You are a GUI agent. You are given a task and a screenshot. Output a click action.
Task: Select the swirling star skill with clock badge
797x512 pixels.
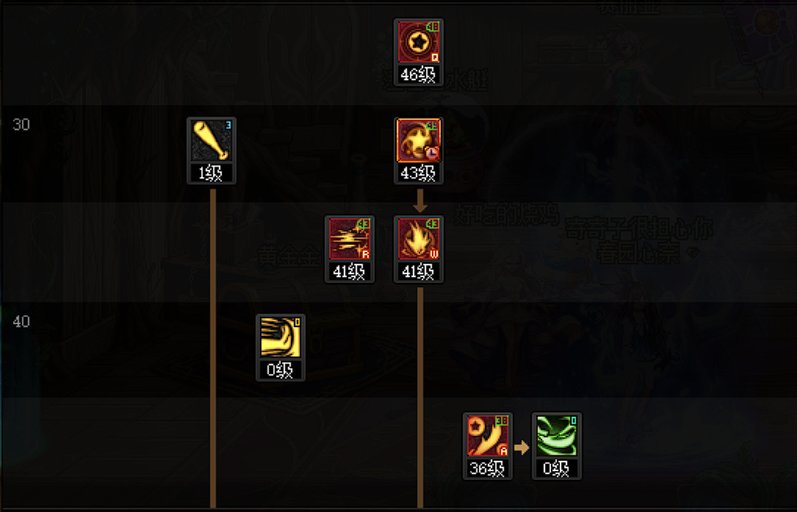coord(418,141)
